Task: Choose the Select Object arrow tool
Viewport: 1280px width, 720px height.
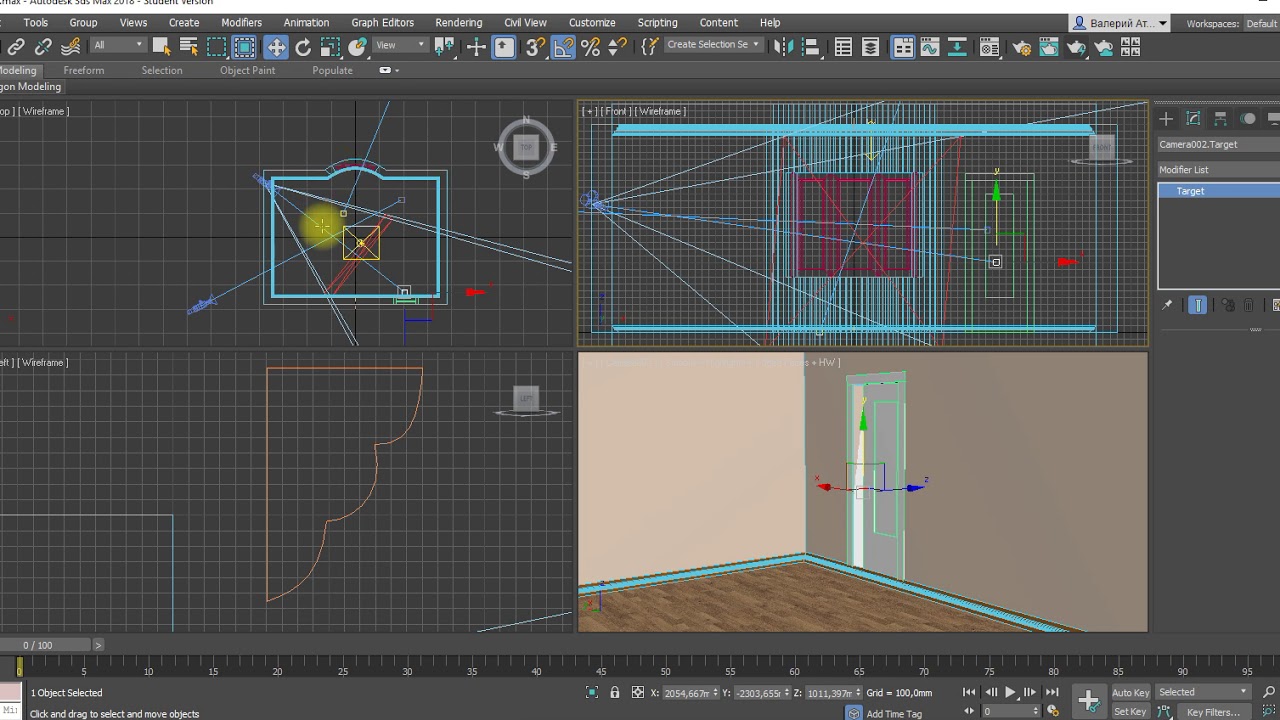Action: (x=161, y=47)
